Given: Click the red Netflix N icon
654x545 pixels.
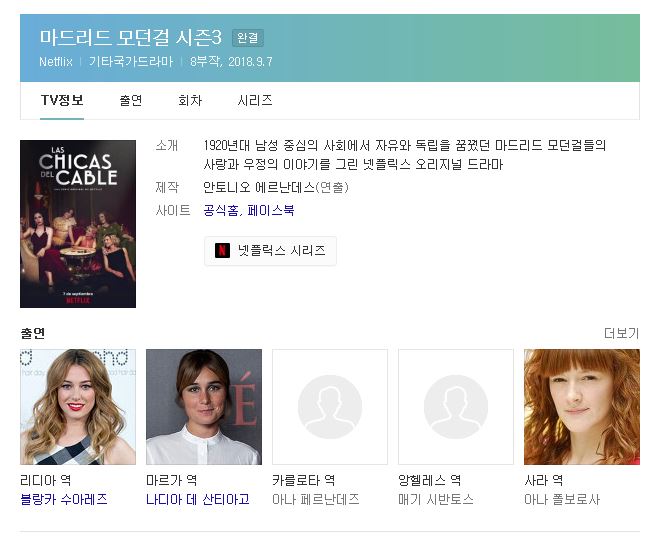Looking at the screenshot, I should 223,251.
